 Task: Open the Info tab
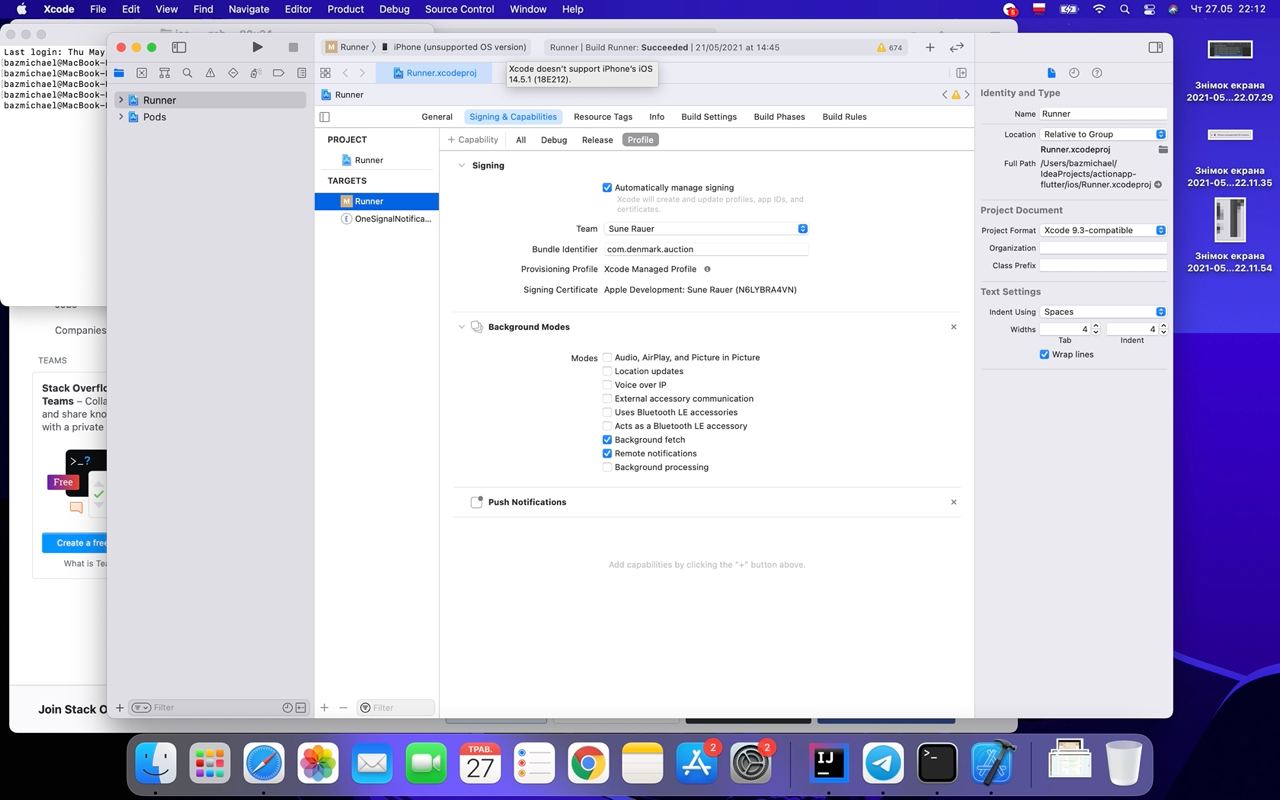tap(656, 117)
